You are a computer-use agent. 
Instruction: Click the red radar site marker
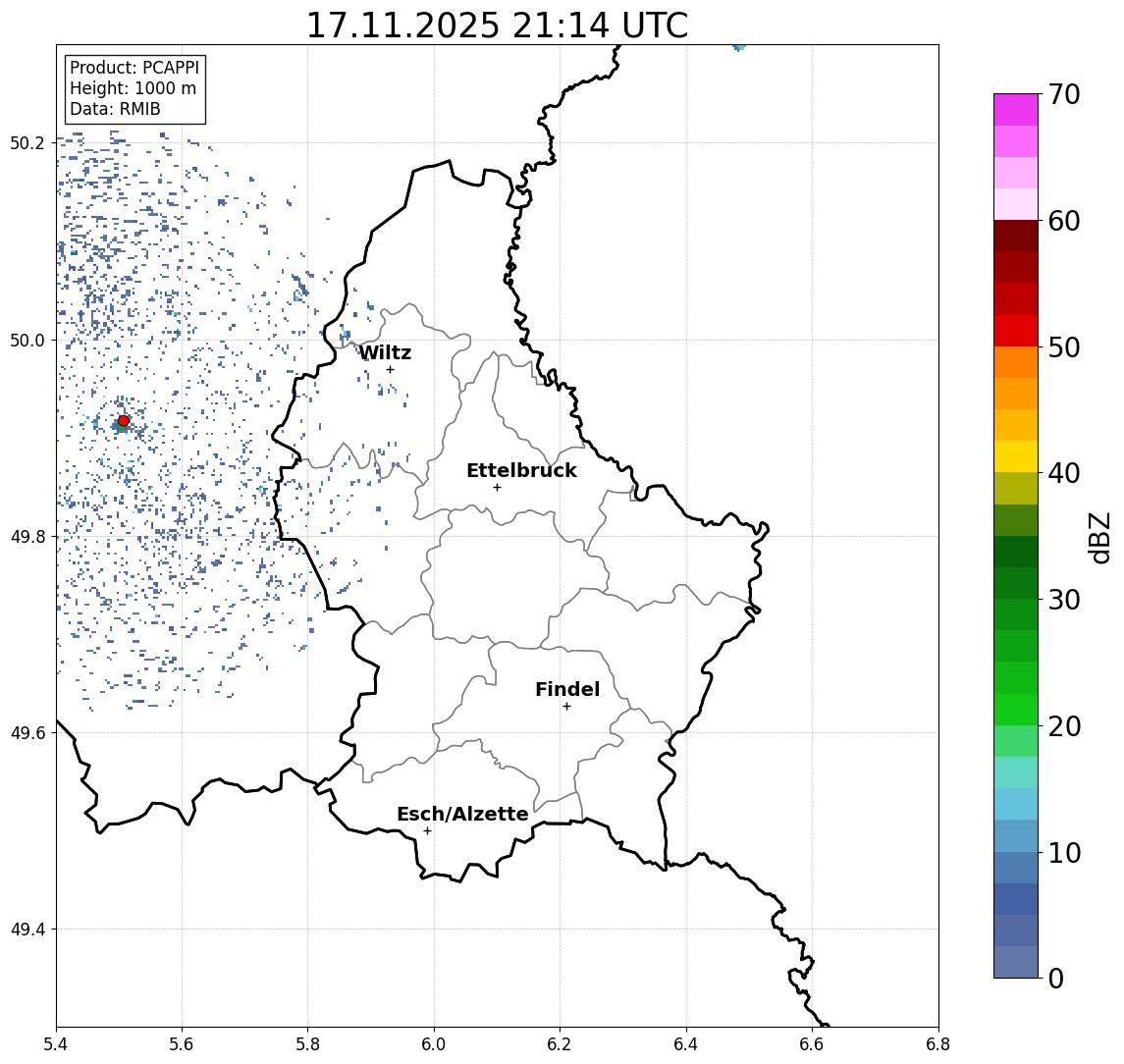pos(124,421)
